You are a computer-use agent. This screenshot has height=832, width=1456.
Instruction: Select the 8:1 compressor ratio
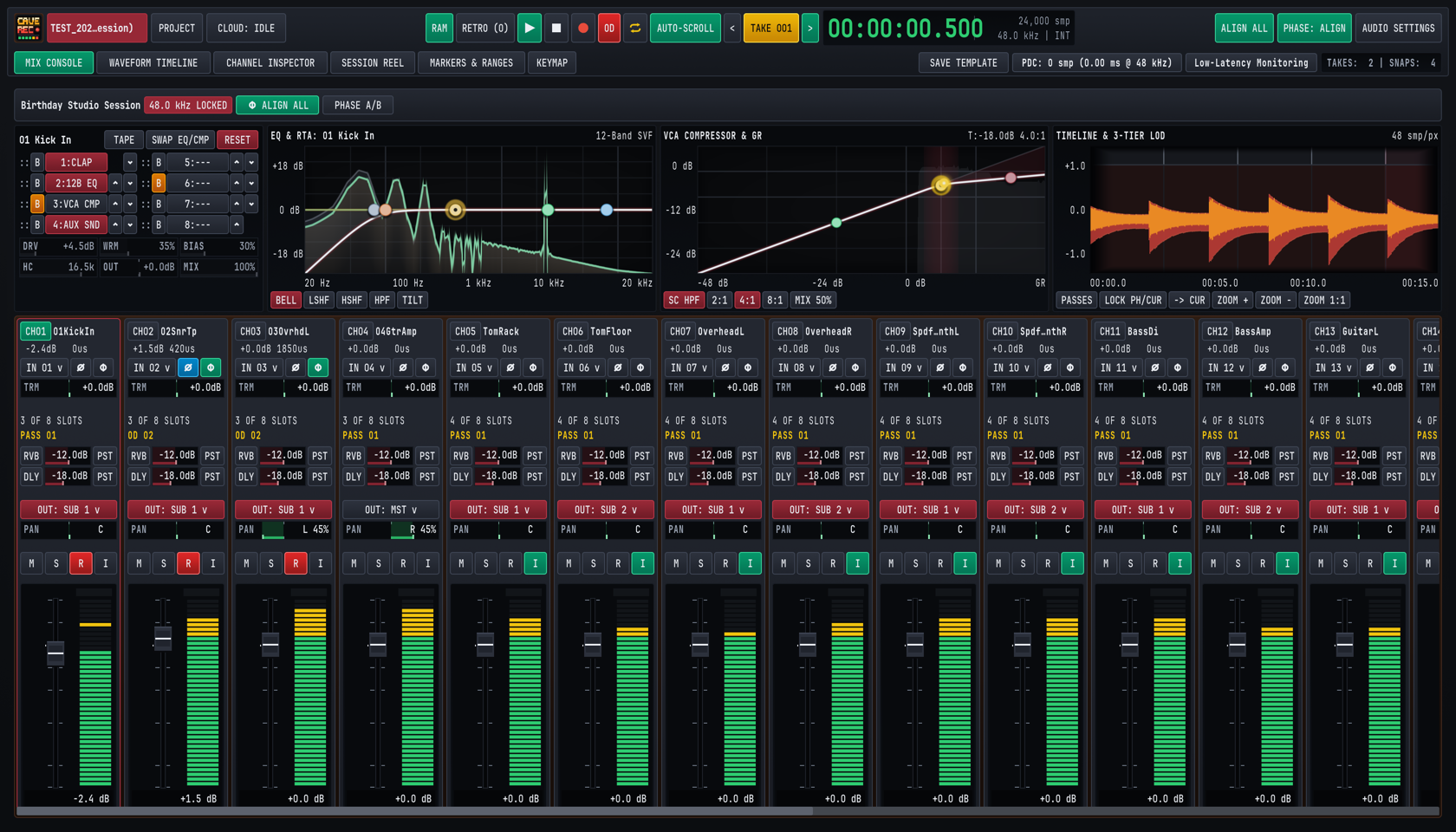(x=775, y=300)
